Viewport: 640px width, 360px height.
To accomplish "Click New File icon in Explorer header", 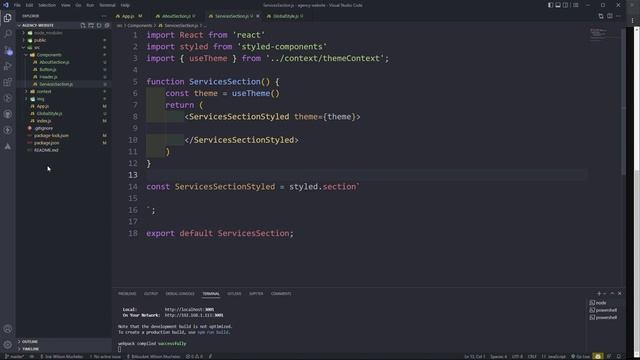I will point(83,25).
